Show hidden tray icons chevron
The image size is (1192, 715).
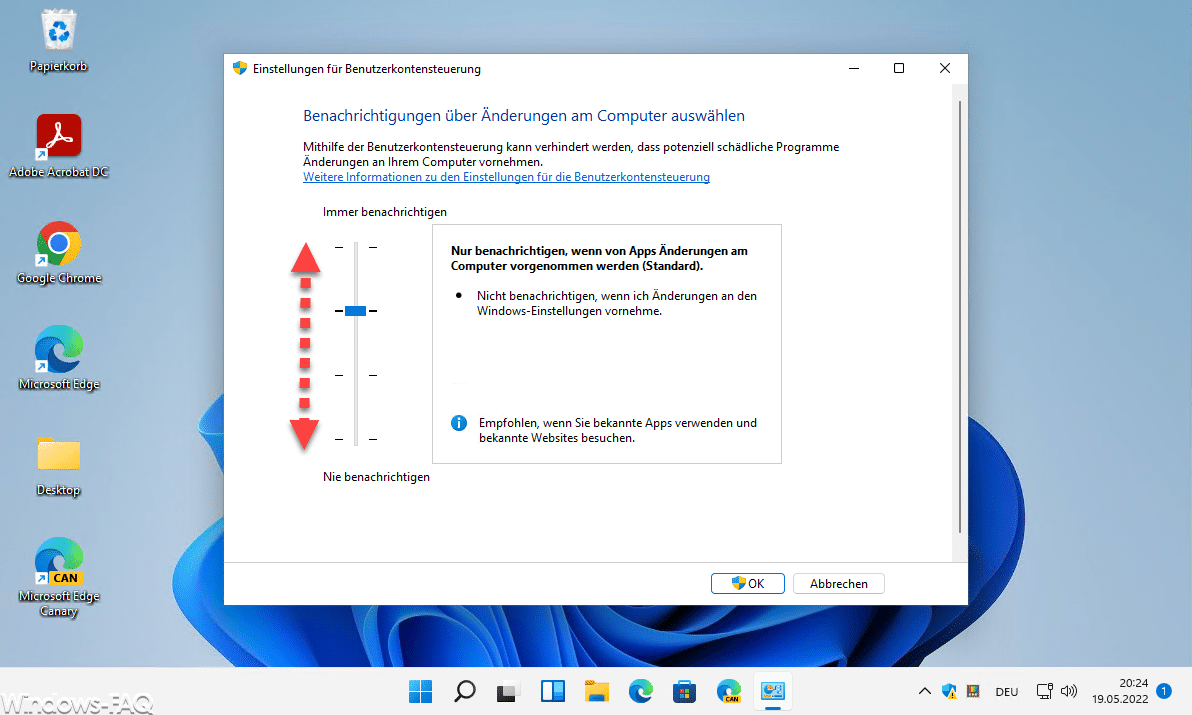(924, 691)
